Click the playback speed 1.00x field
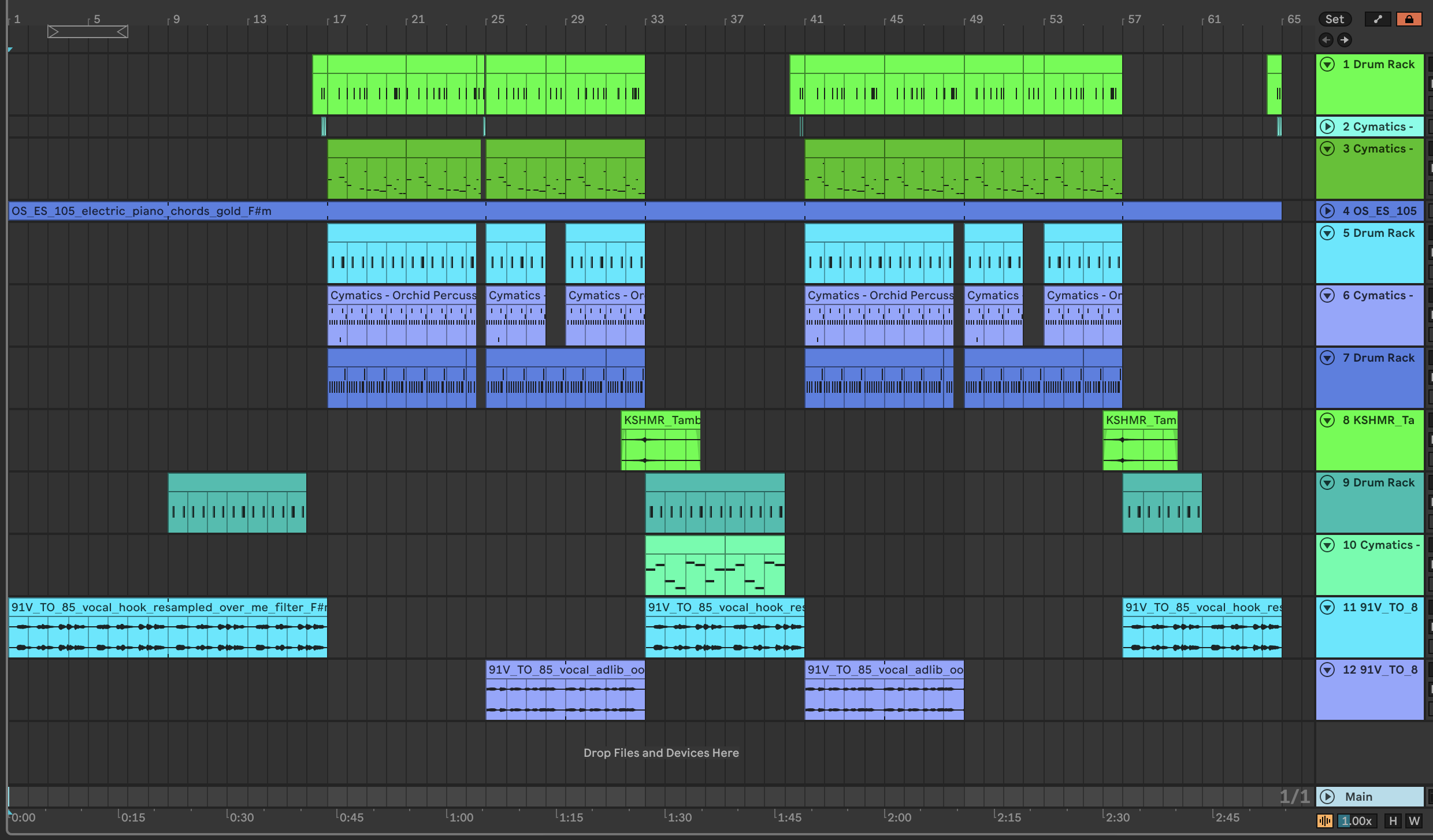This screenshot has height=840, width=1433. click(1356, 820)
